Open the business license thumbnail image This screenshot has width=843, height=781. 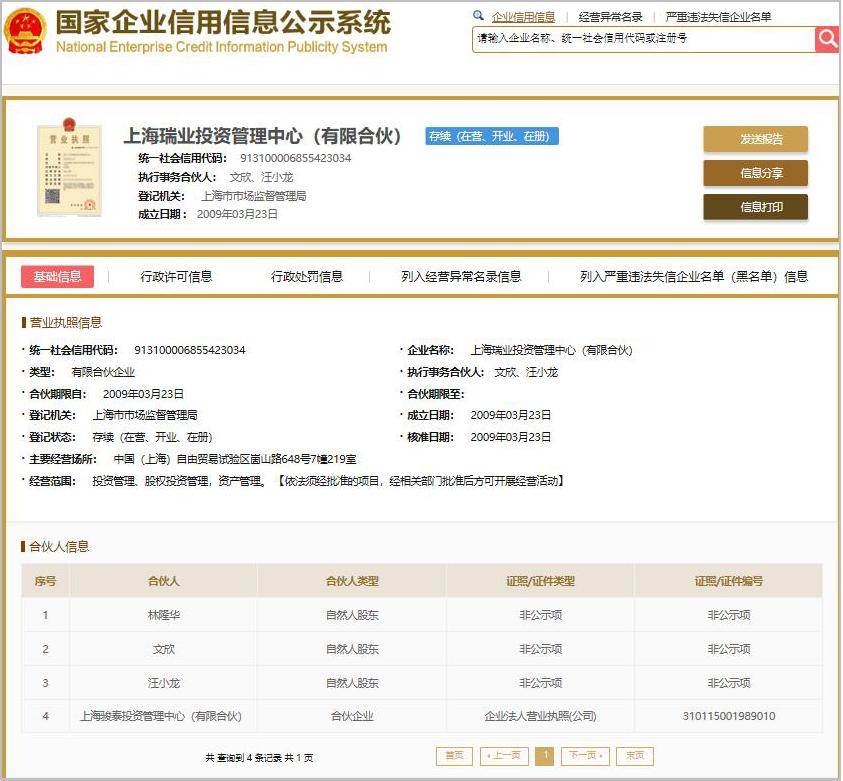67,171
